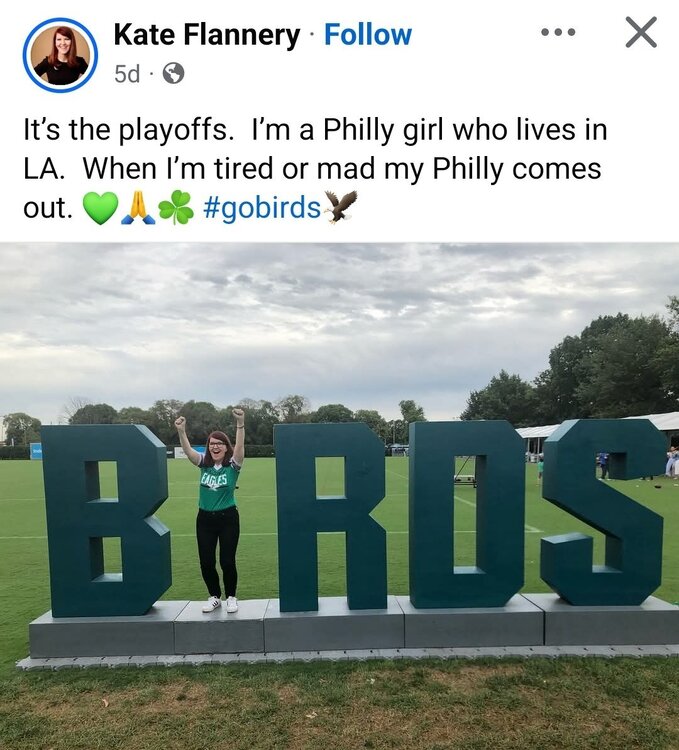Click the 5d post timestamp

pyautogui.click(x=127, y=74)
